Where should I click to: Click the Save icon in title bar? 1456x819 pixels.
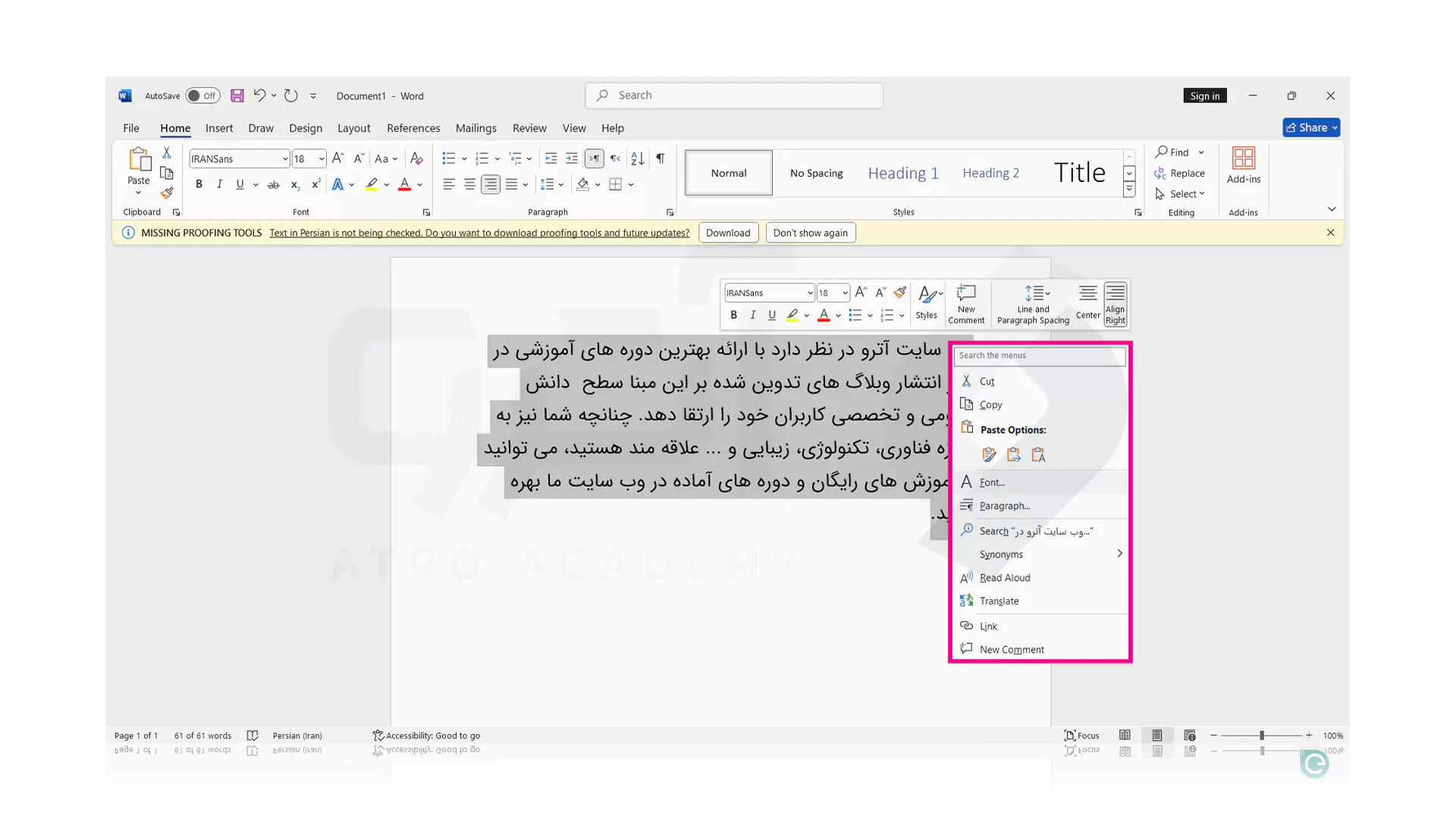237,96
